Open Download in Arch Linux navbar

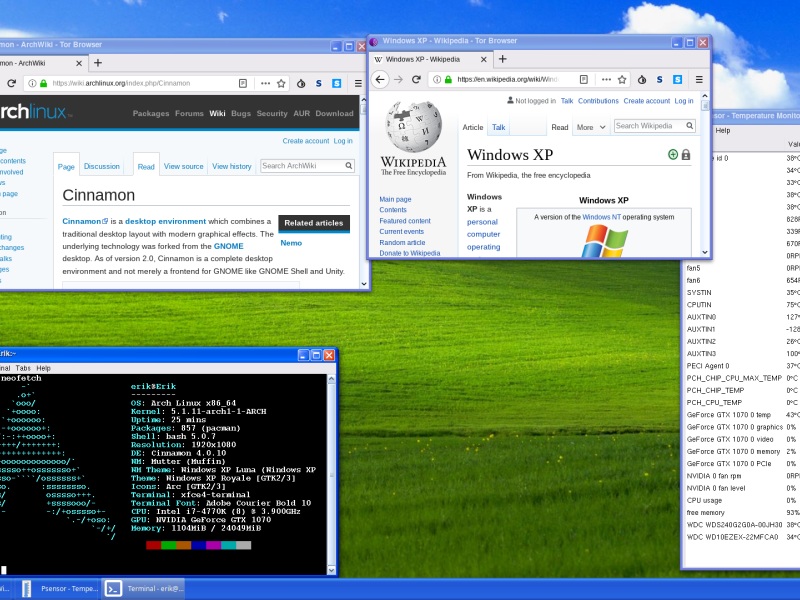(334, 113)
